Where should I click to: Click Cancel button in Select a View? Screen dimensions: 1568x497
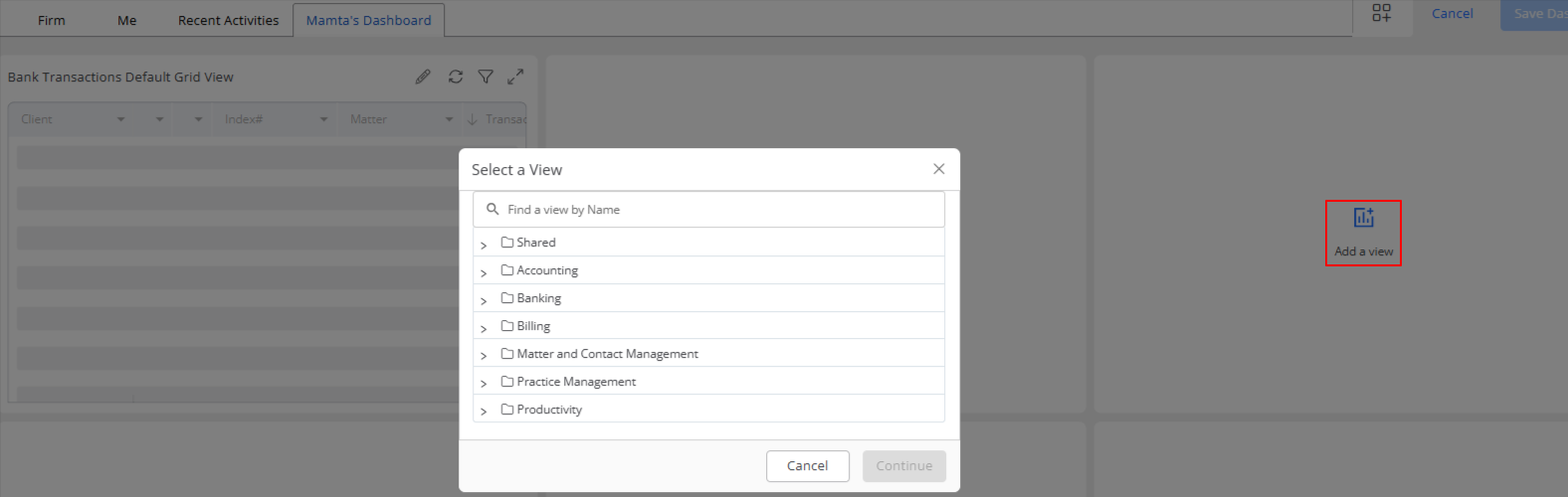coord(808,465)
